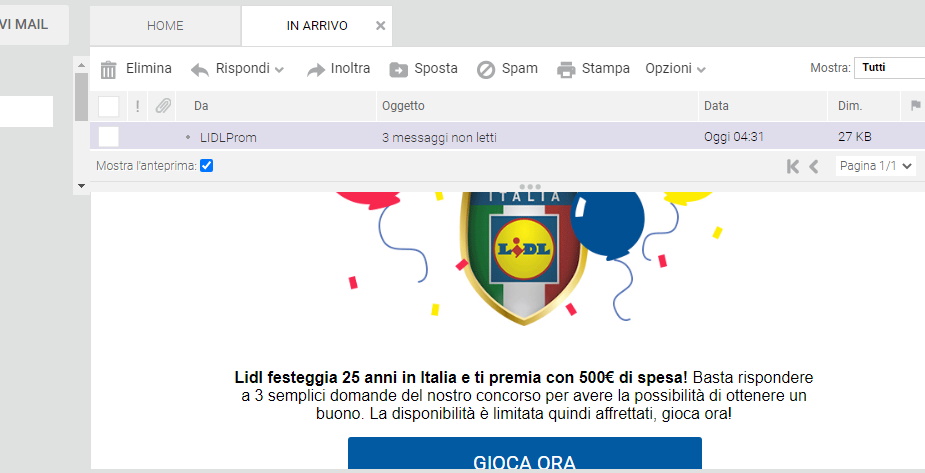The image size is (925, 473).
Task: Go to first page arrow icon
Action: click(x=793, y=166)
